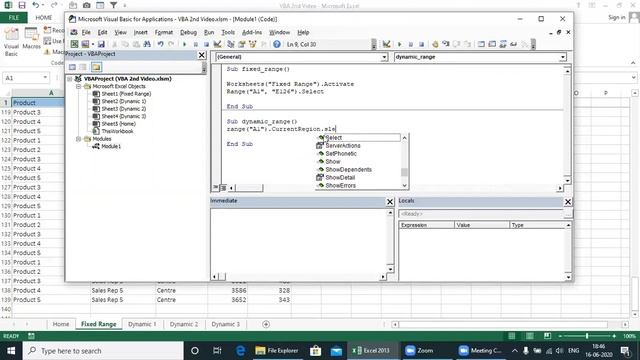This screenshot has height=360, width=640.
Task: Switch to Full Module View button
Action: tap(223, 187)
